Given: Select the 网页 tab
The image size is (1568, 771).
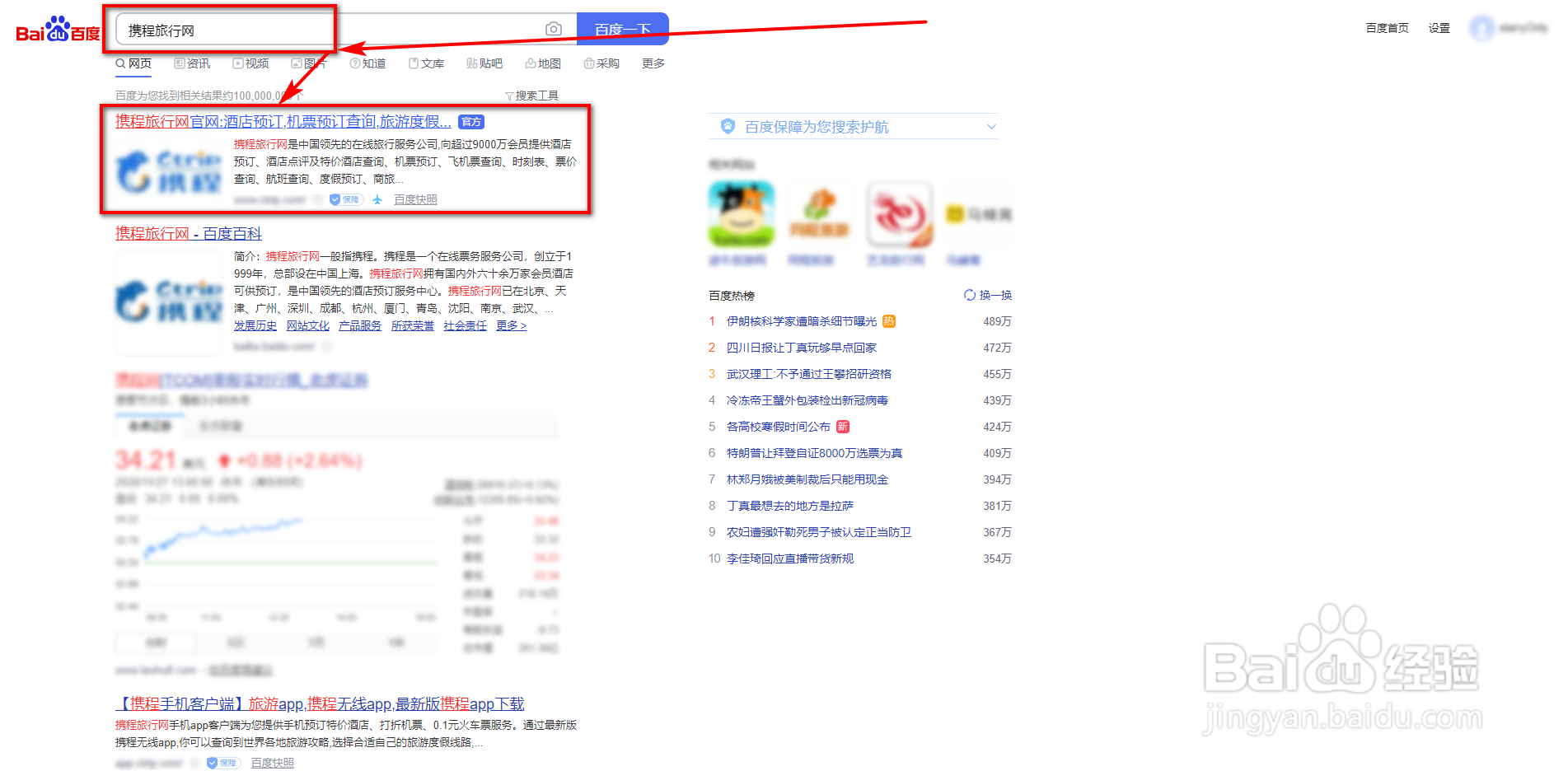Looking at the screenshot, I should point(133,63).
